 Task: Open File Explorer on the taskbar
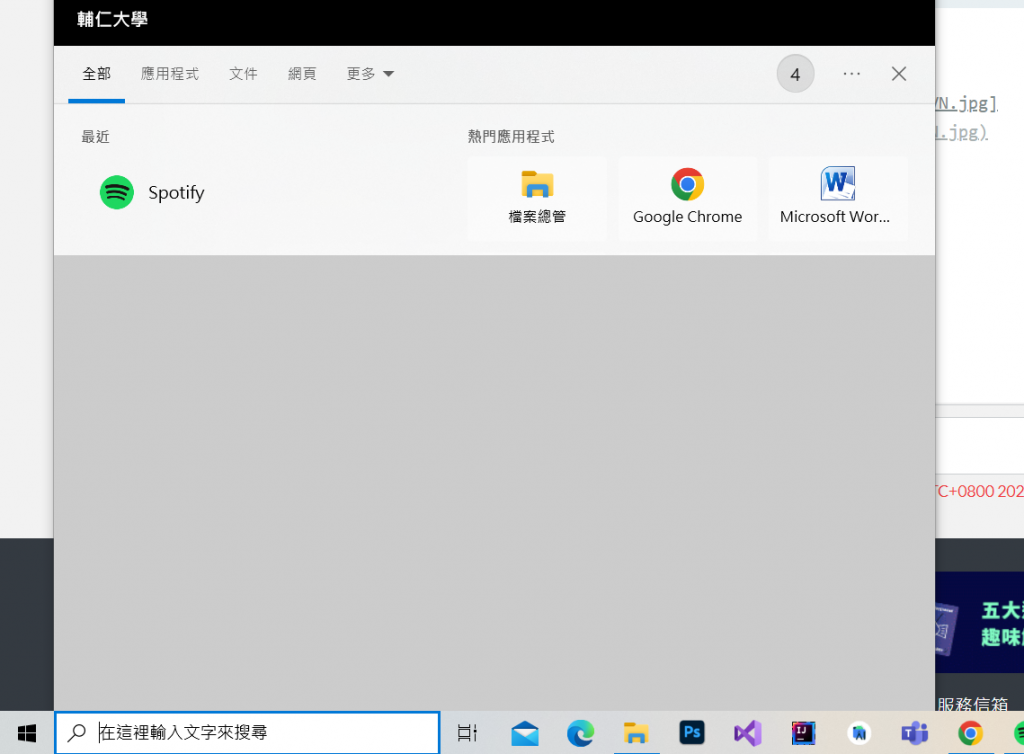(635, 734)
